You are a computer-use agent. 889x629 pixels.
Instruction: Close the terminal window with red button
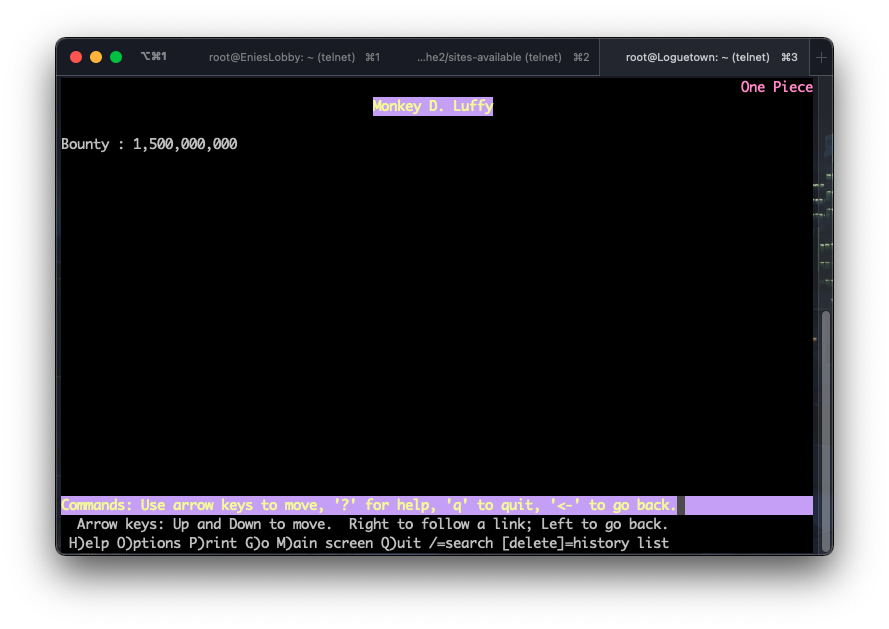[x=76, y=57]
